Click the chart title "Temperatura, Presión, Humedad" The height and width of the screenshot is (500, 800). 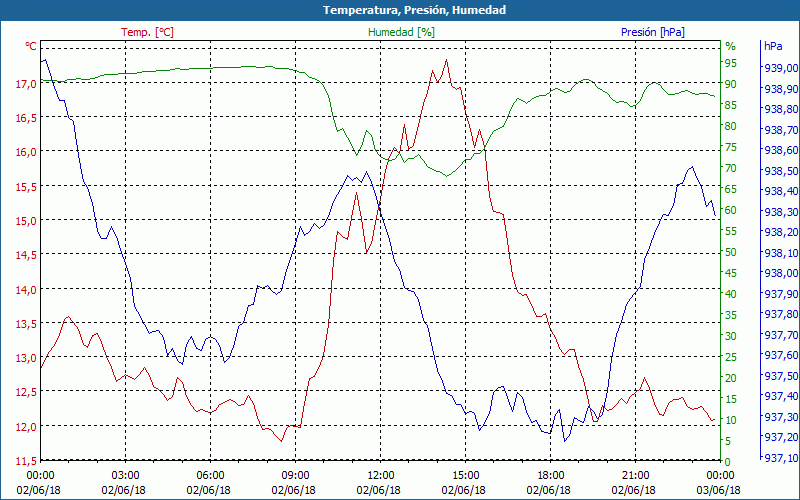(x=414, y=10)
